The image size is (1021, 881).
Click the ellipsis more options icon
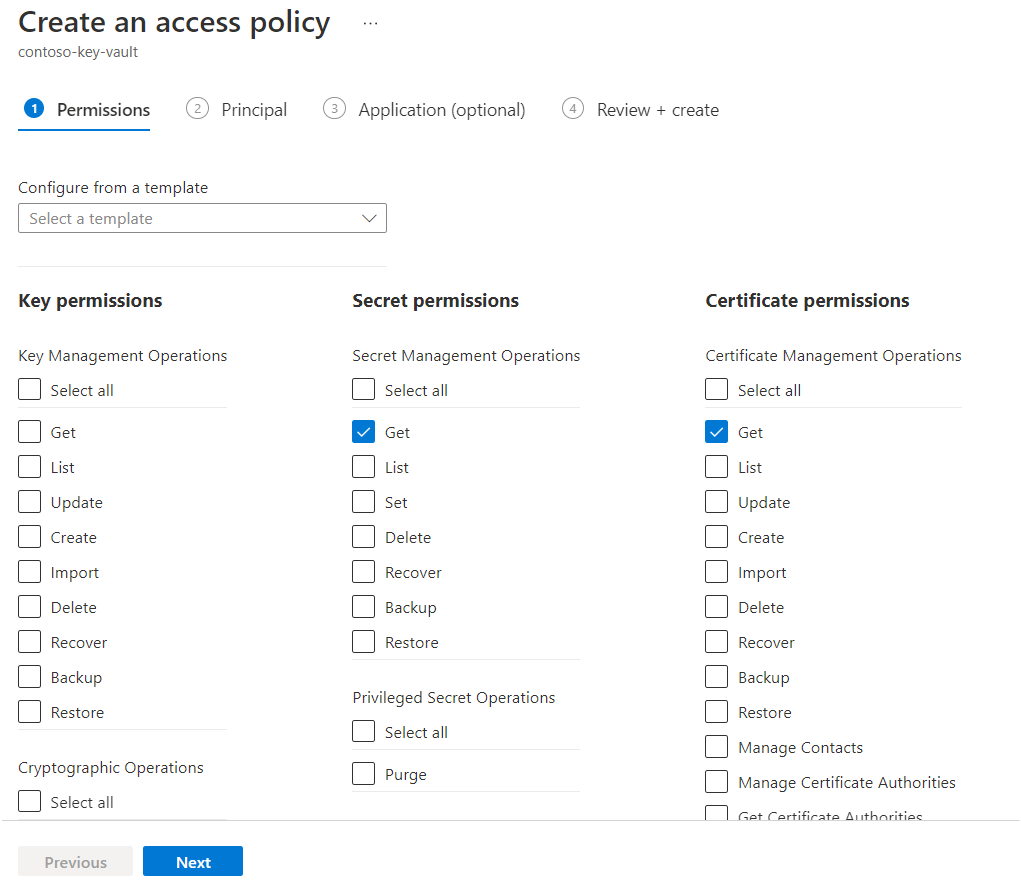tap(370, 23)
